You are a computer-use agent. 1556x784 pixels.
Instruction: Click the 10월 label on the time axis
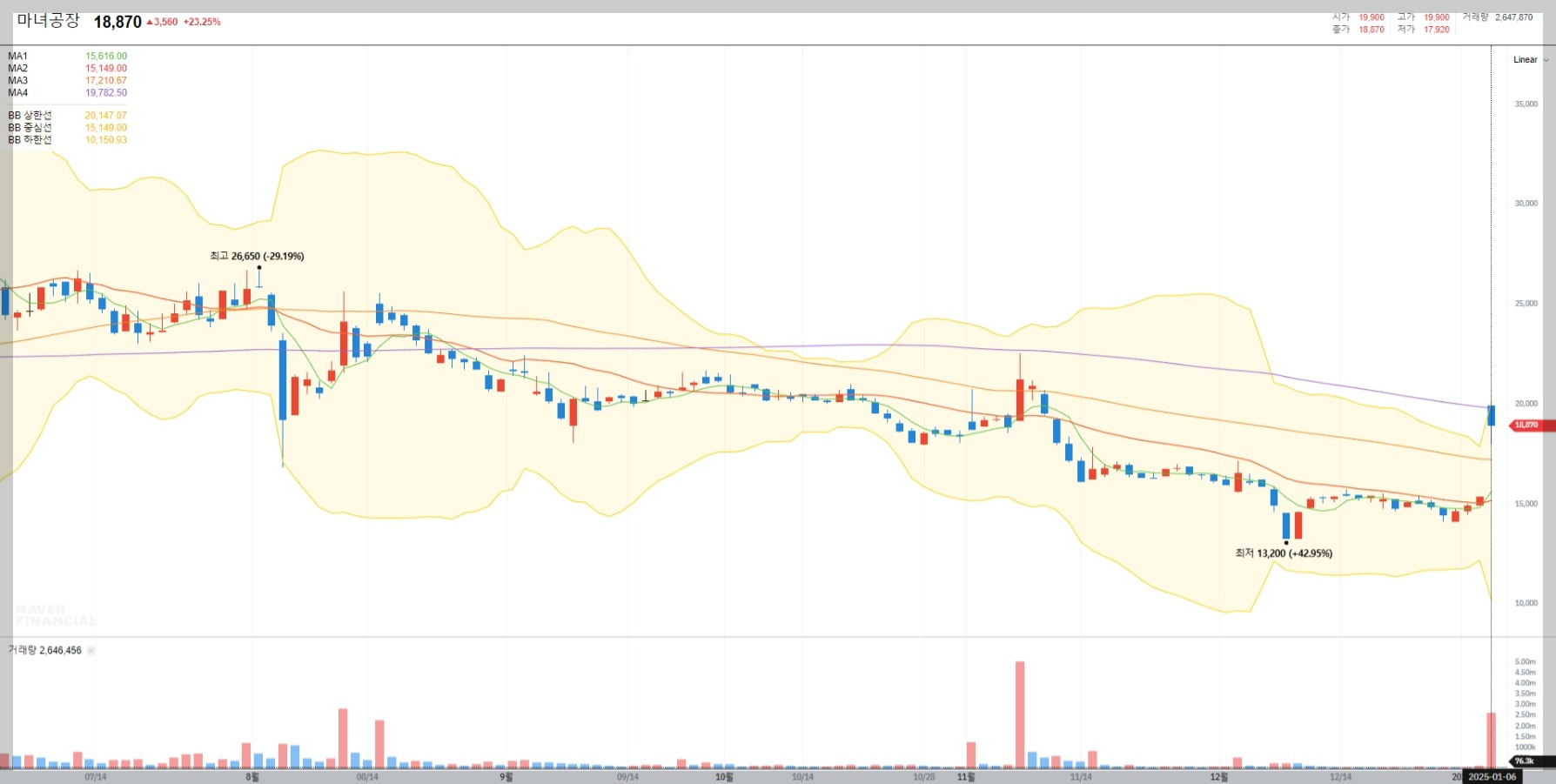pos(724,777)
